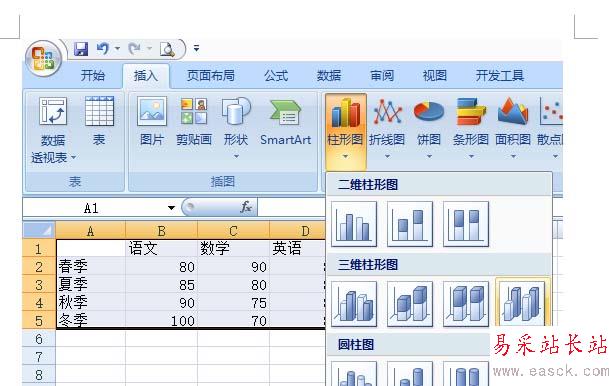Viewport: 610px width, 386px height.
Task: Click cell containing 夏季
Action: (91, 284)
